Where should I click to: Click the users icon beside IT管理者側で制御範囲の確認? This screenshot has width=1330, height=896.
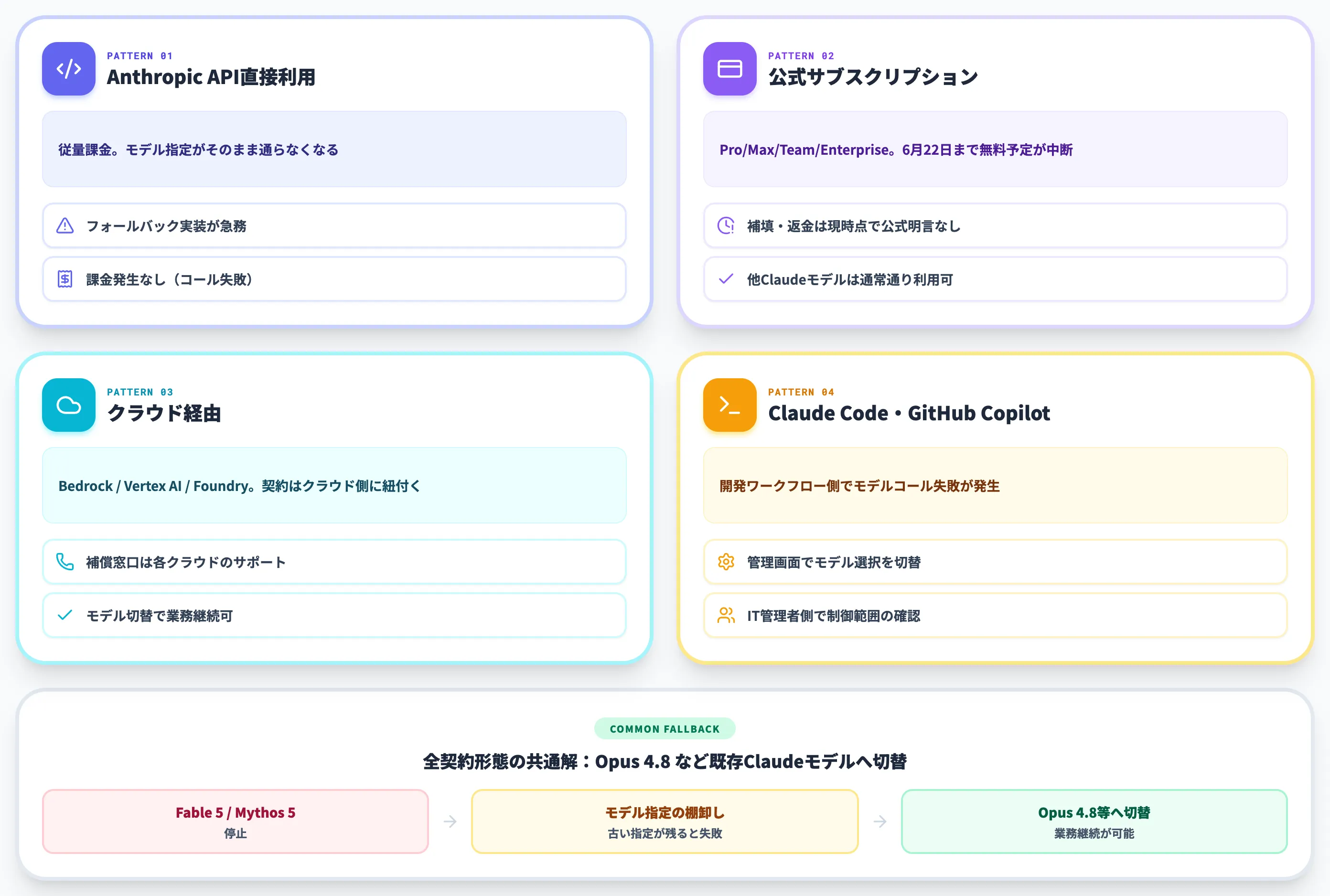726,616
